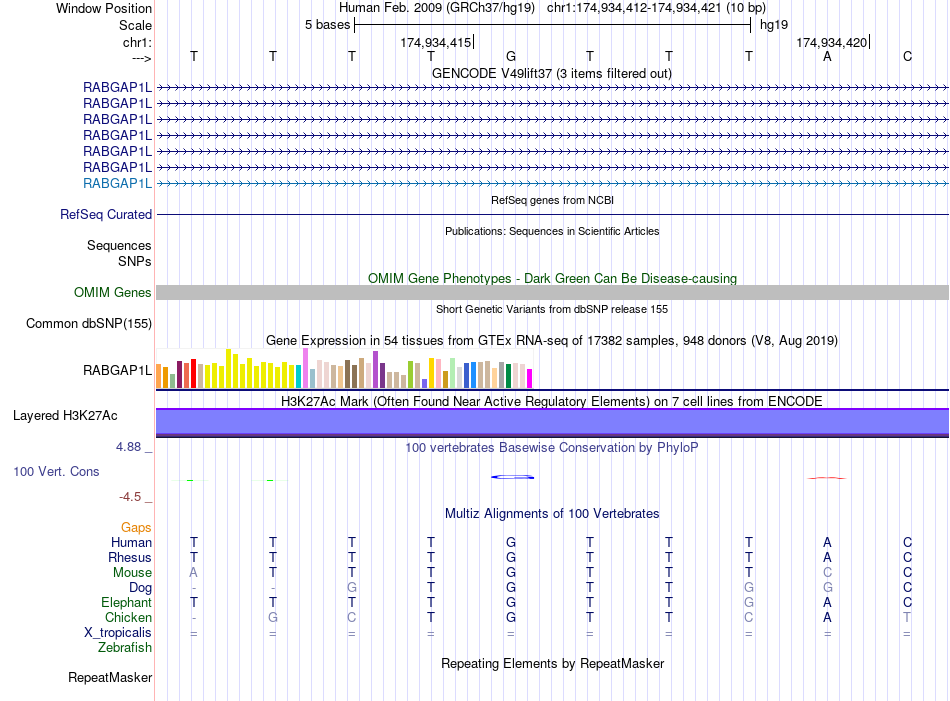Select the Zebrafish alignment row label
Image resolution: width=950 pixels, height=701 pixels.
tap(125, 648)
